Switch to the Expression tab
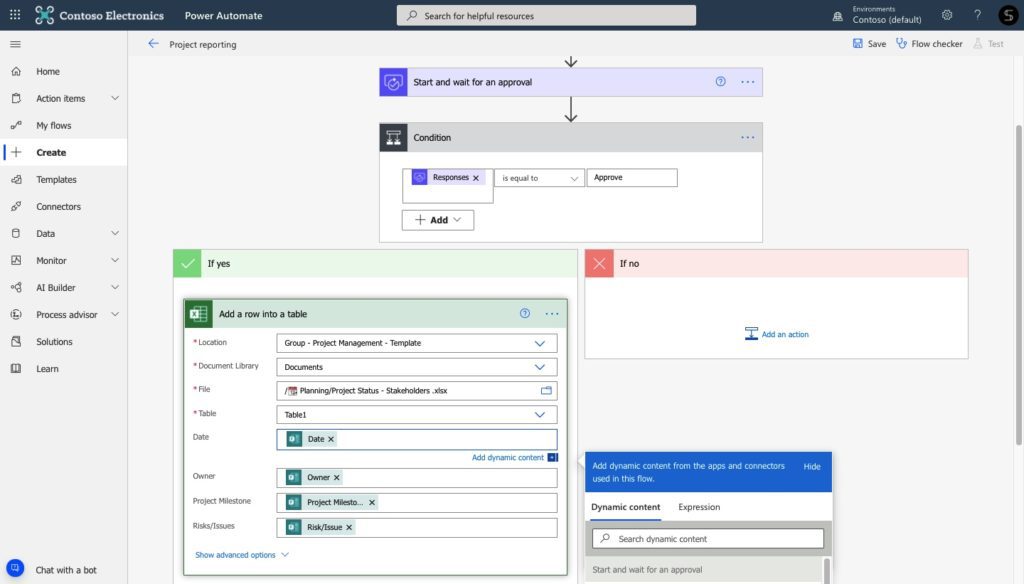Viewport: 1024px width, 584px height. [x=699, y=507]
